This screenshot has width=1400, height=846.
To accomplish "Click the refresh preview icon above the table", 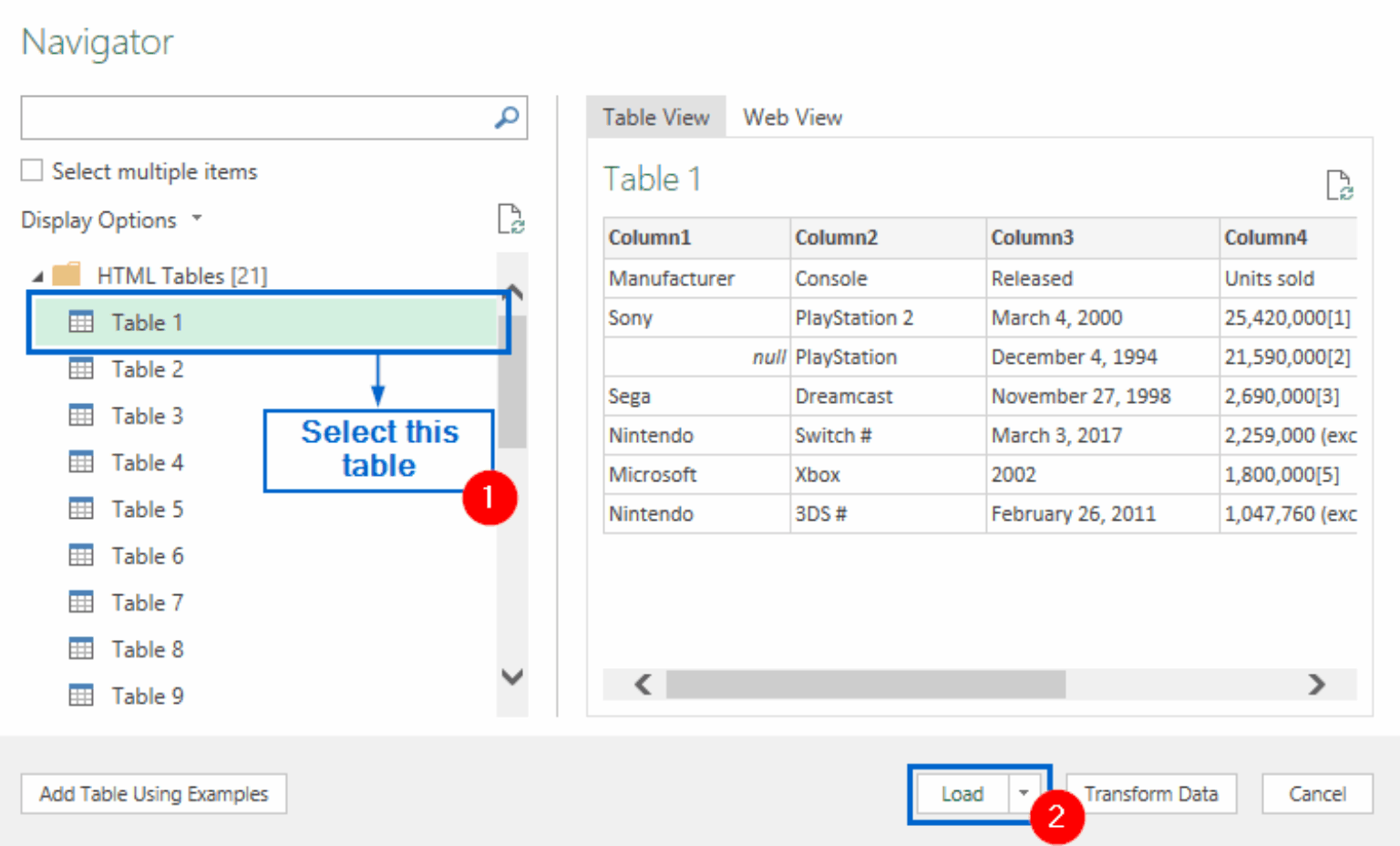I will 1340,185.
